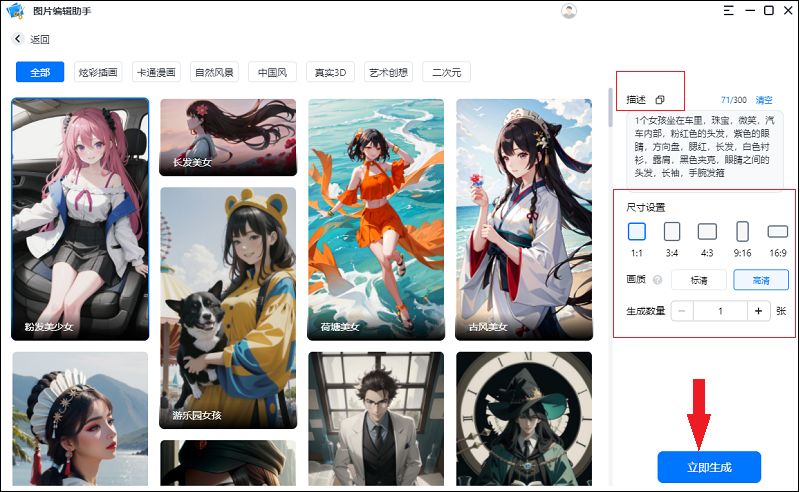Decrease generation count with minus button
The image size is (800, 492).
(x=682, y=311)
